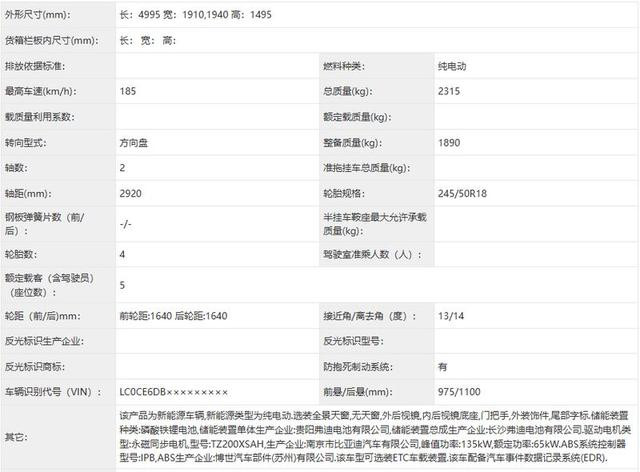640x472 pixels.
Task: Select the axle count value 2
Action: coord(122,168)
